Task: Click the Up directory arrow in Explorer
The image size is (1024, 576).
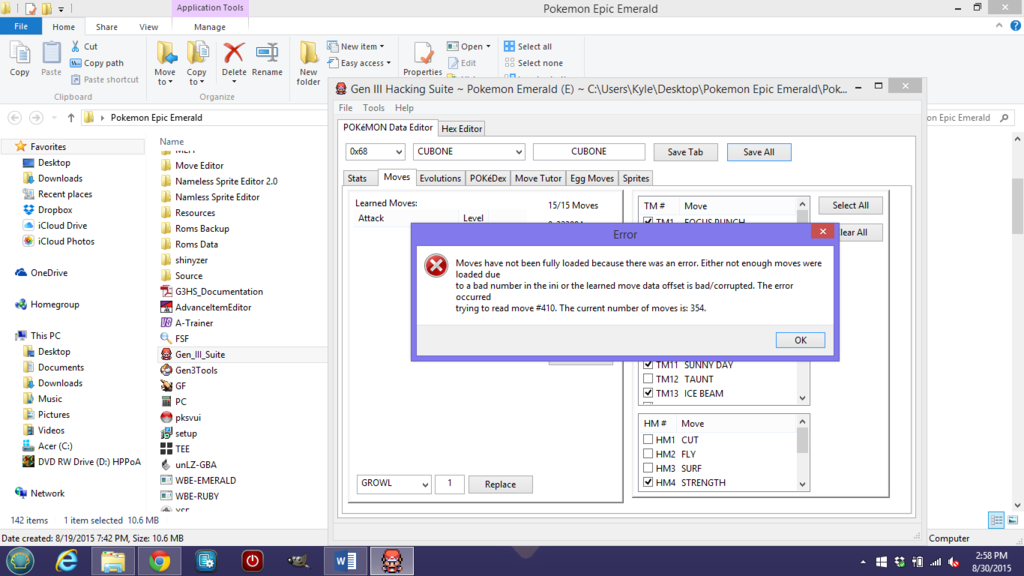Action: [71, 118]
